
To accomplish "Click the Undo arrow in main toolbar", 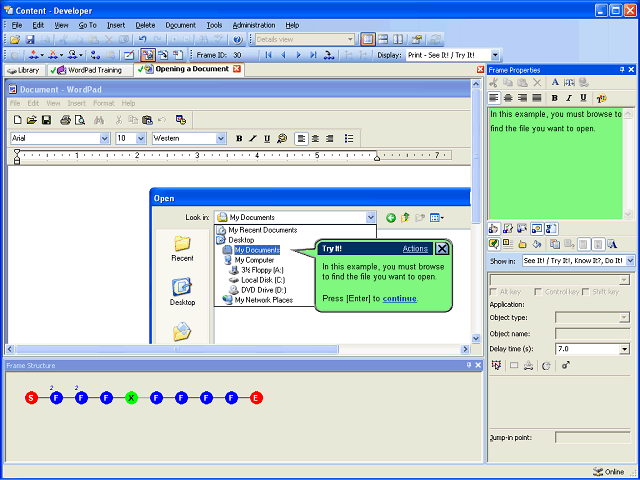I will [x=142, y=40].
